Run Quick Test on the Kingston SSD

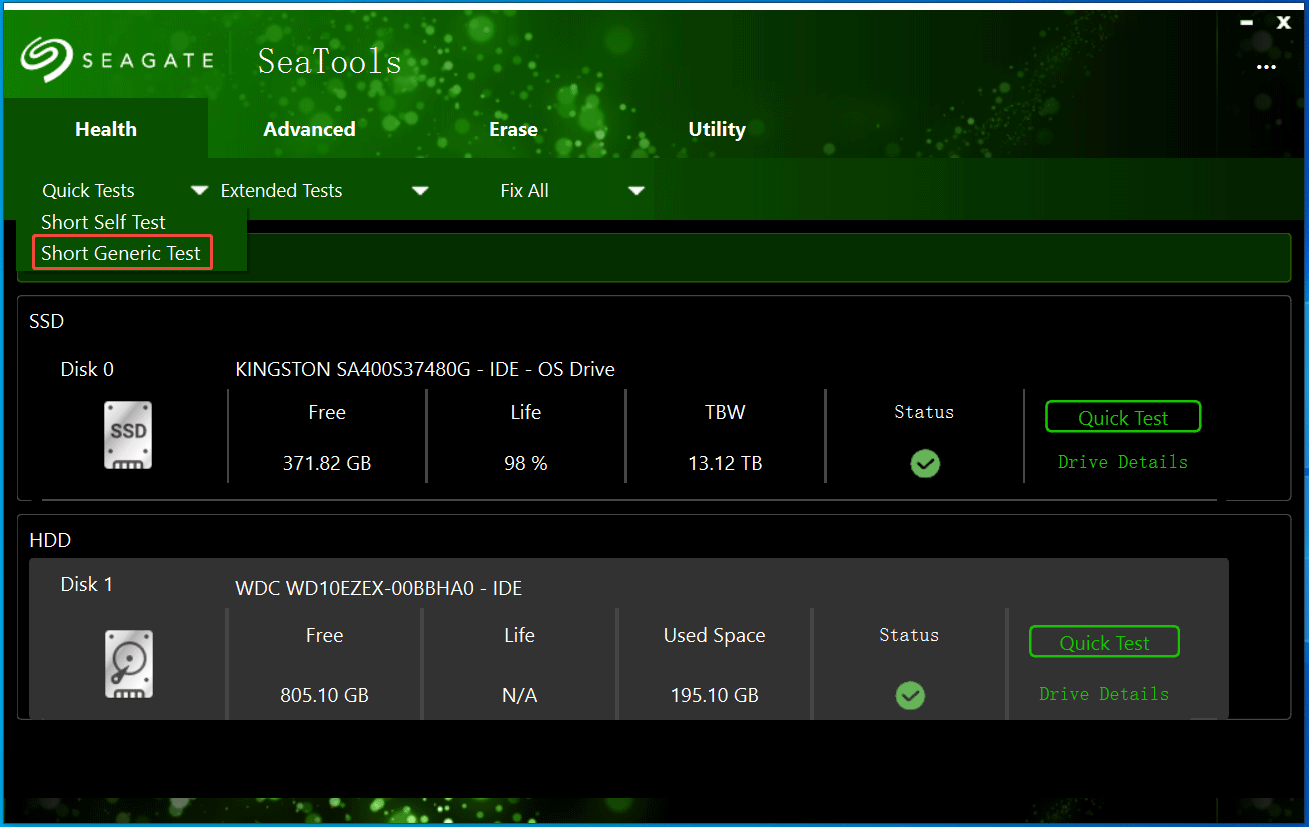tap(1122, 416)
